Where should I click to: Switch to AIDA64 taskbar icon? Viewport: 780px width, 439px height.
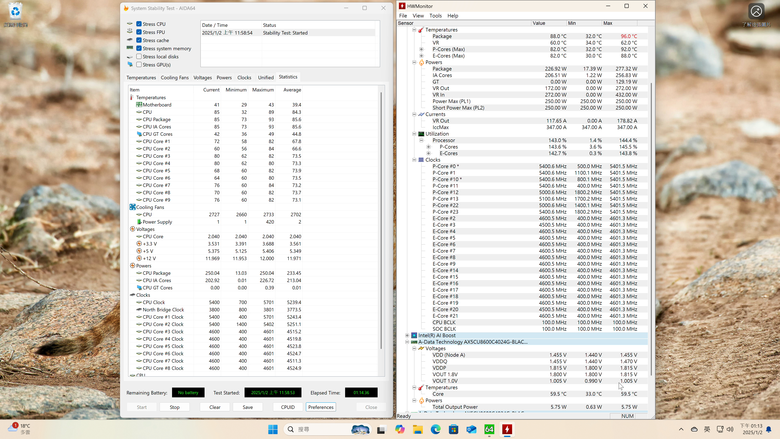click(489, 430)
